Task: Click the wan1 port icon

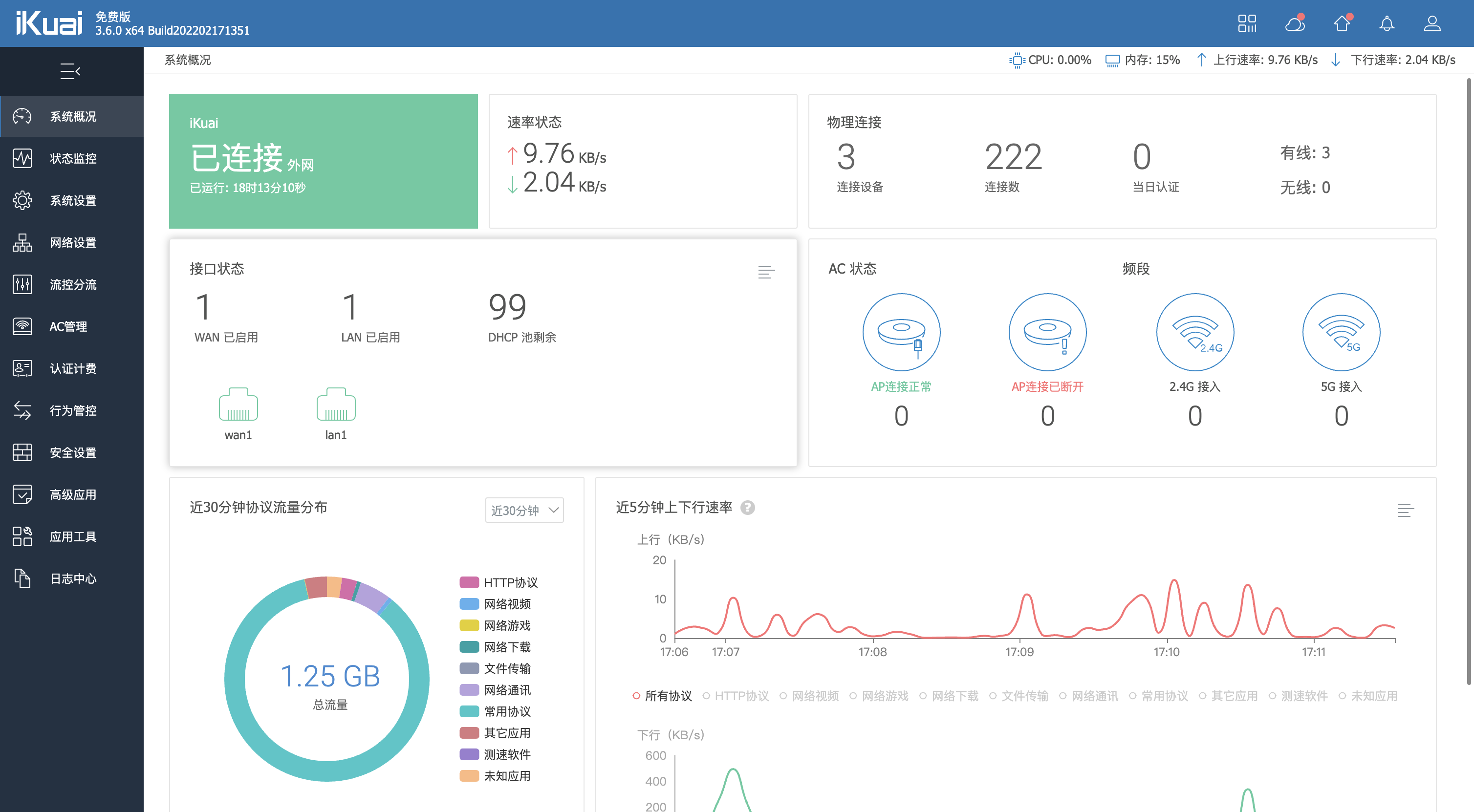Action: (x=238, y=405)
